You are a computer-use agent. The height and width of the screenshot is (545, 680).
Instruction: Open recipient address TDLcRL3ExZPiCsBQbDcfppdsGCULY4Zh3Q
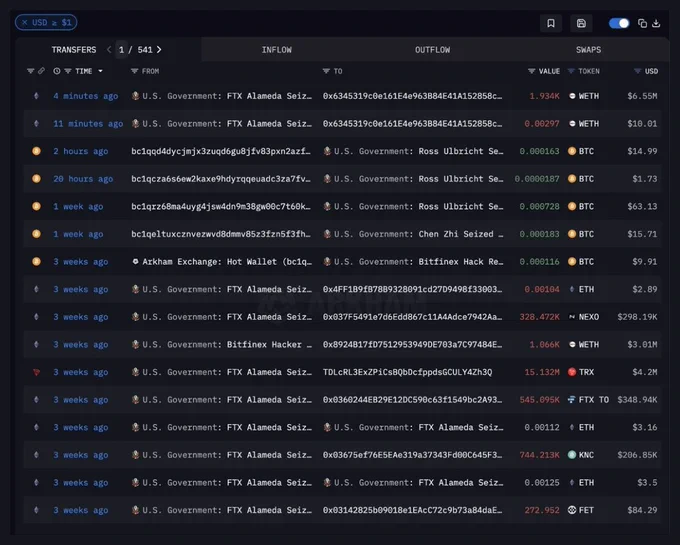pyautogui.click(x=407, y=372)
